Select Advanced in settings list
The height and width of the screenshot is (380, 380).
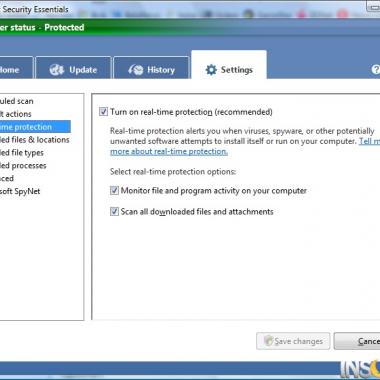[7, 178]
